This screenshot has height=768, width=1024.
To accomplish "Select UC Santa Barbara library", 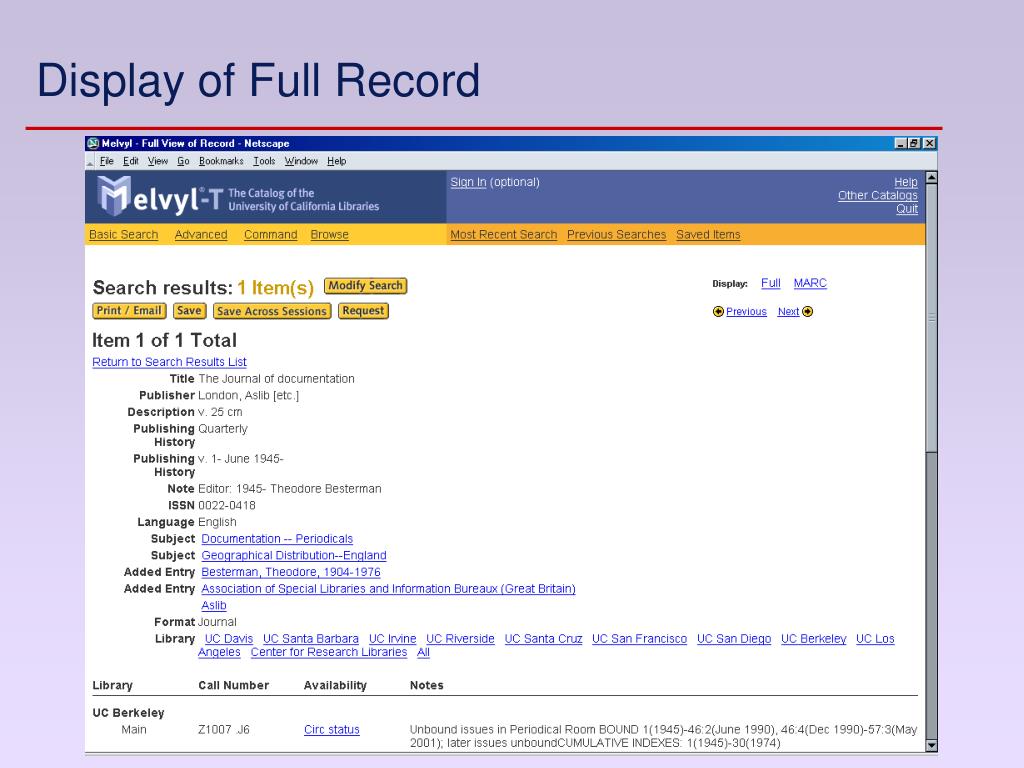I will pyautogui.click(x=311, y=639).
